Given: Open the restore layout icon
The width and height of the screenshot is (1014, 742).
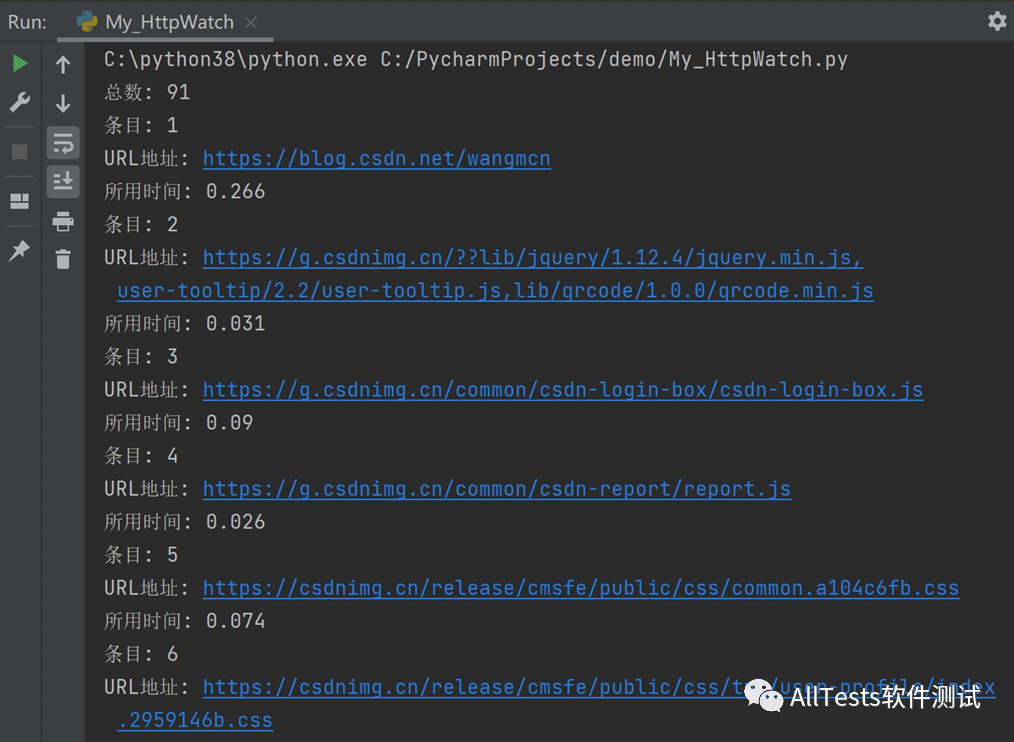Looking at the screenshot, I should pos(20,201).
